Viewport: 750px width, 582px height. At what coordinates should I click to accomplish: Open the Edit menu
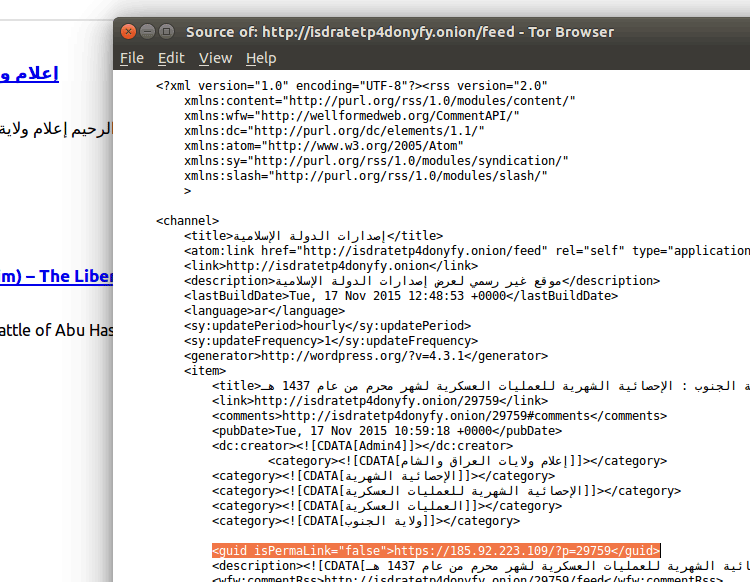coord(171,58)
